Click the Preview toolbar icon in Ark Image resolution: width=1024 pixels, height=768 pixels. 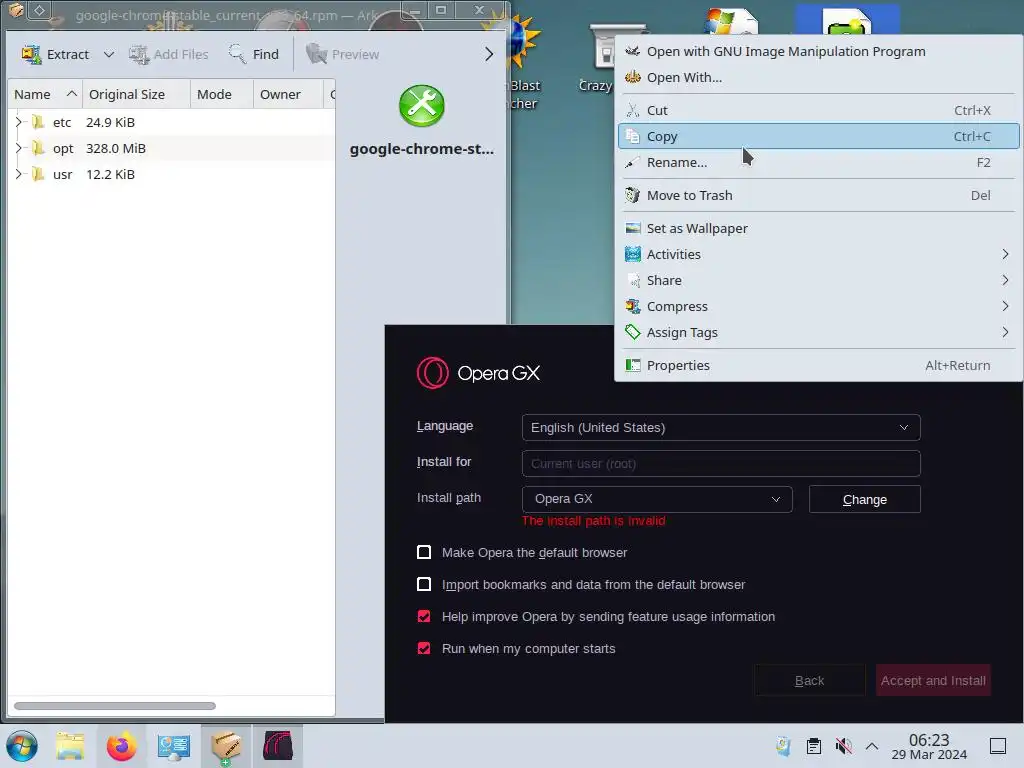(316, 54)
